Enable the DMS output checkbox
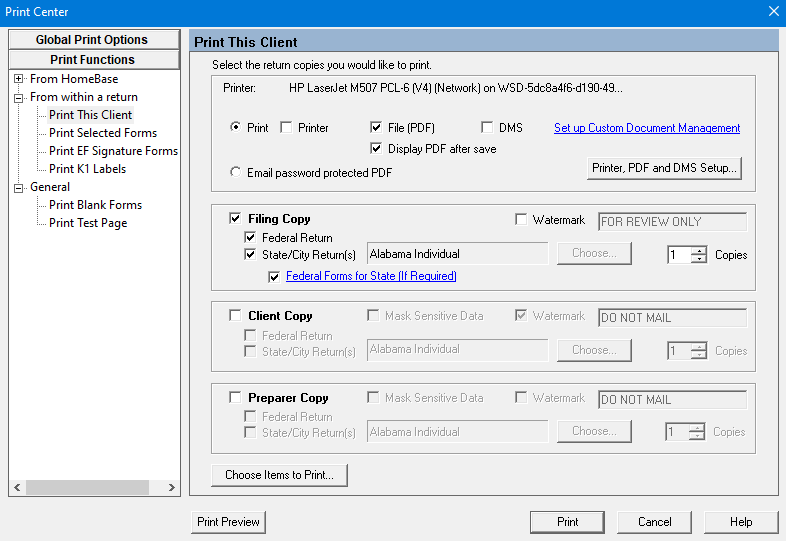The width and height of the screenshot is (786, 541). (x=488, y=128)
